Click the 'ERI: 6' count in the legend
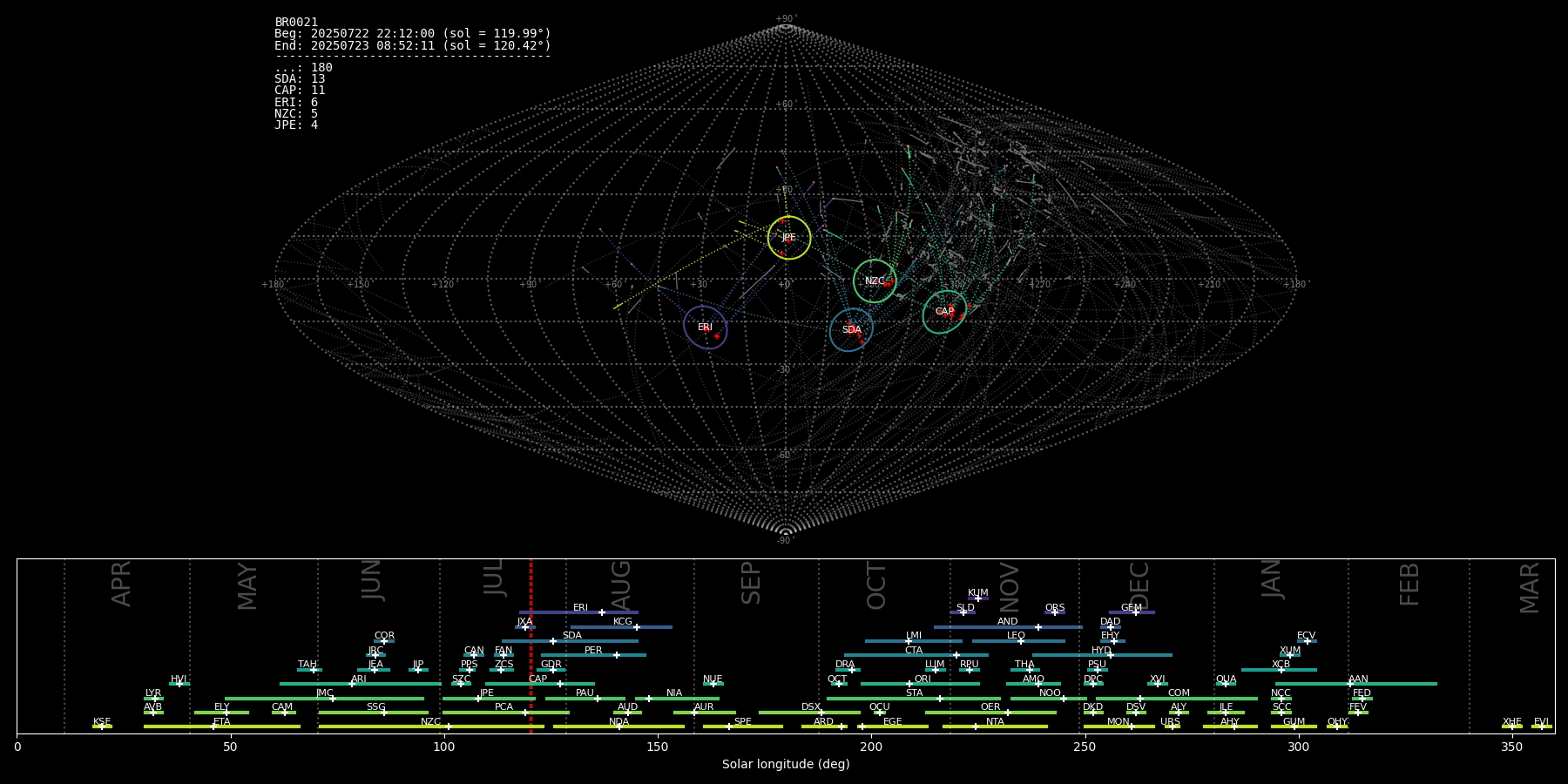 296,103
